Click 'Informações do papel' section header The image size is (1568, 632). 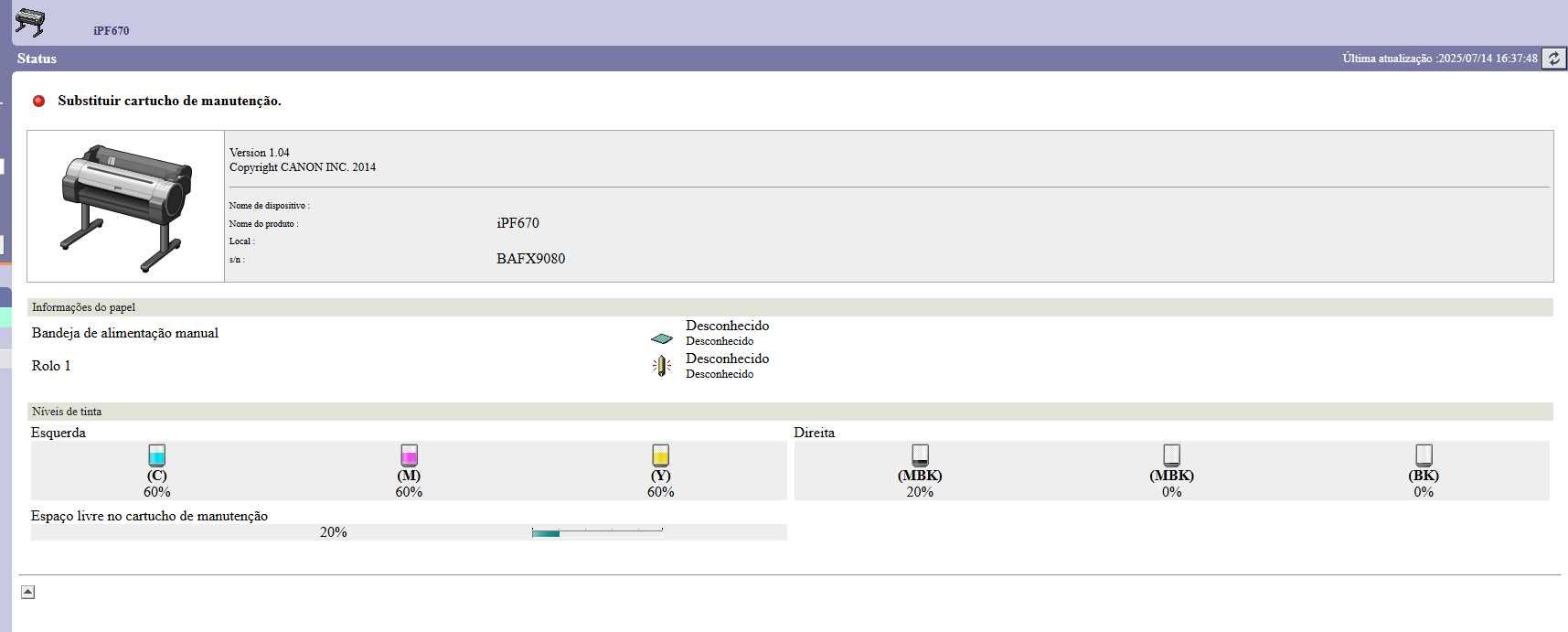[83, 307]
